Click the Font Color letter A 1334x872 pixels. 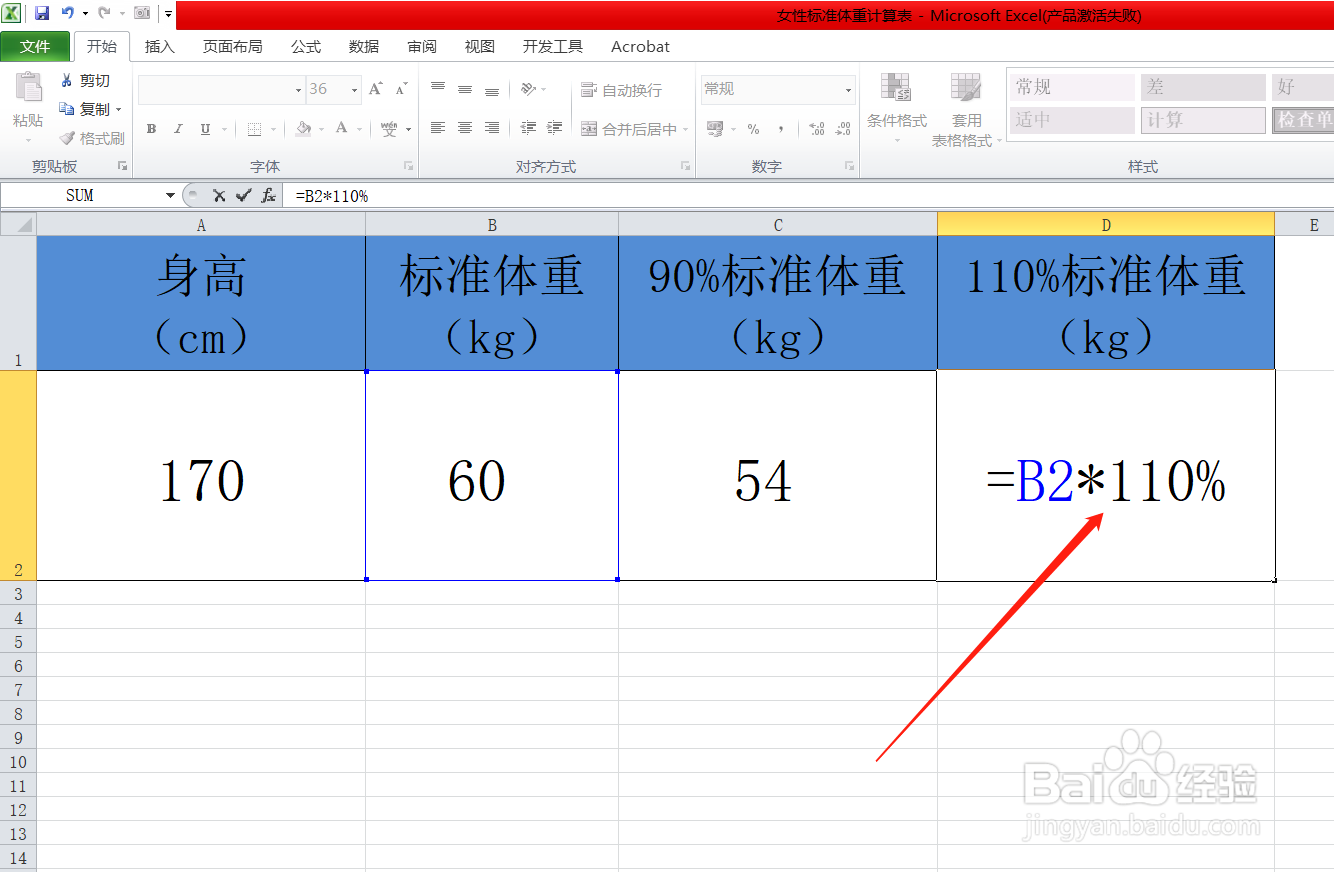[342, 128]
